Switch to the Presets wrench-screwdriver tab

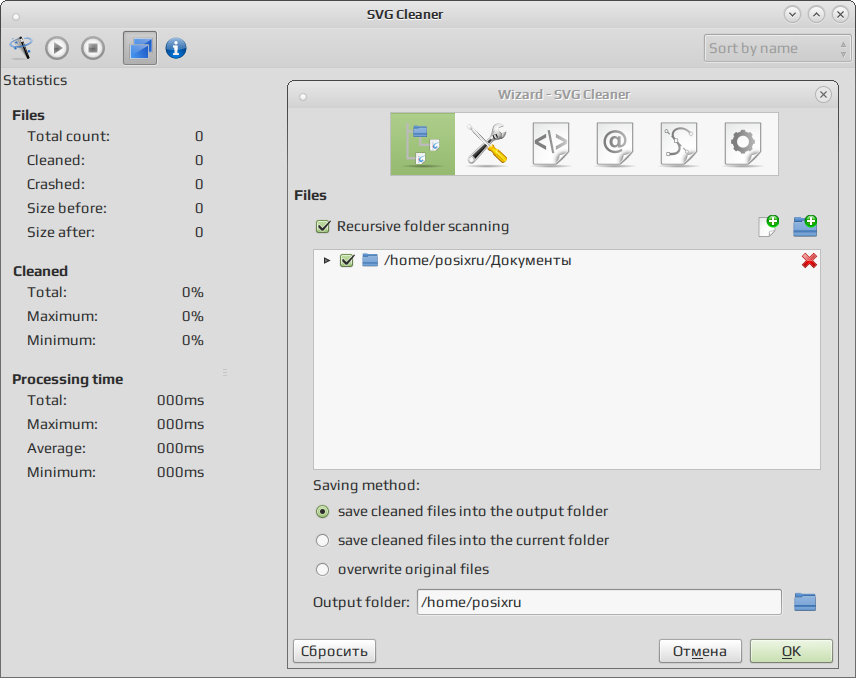point(486,144)
